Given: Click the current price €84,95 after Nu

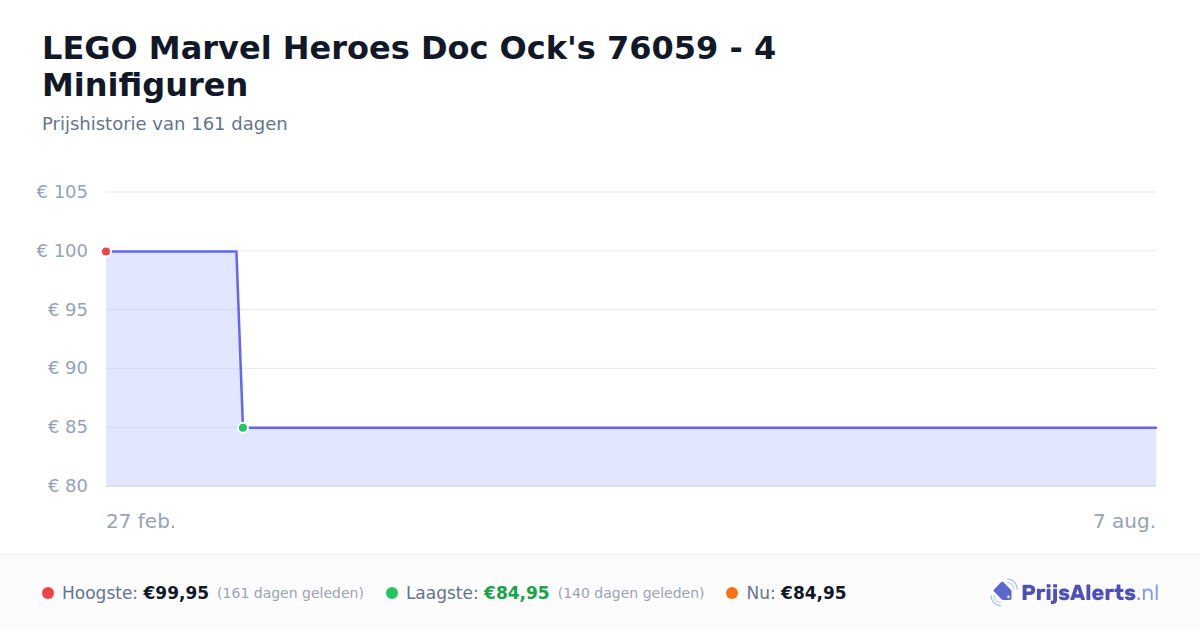Looking at the screenshot, I should coord(813,593).
